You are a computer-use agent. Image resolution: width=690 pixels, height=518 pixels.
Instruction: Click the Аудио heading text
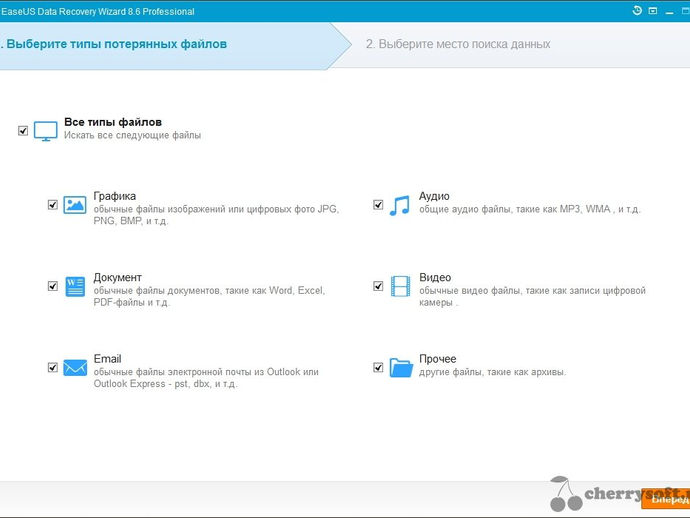click(x=434, y=196)
